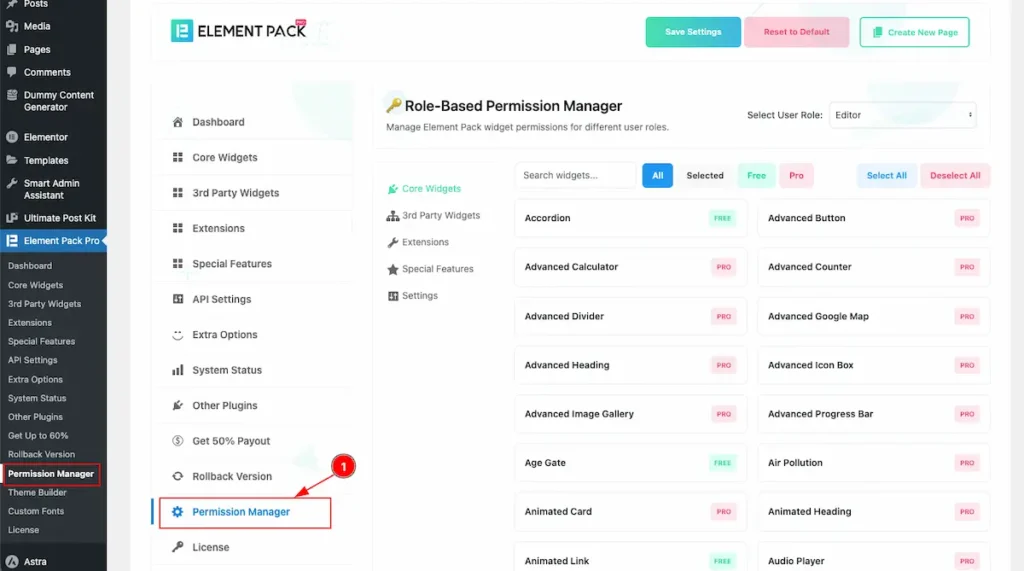Click the Get 50% Payout dollar icon
Viewport: 1024px width, 571px height.
(x=178, y=440)
